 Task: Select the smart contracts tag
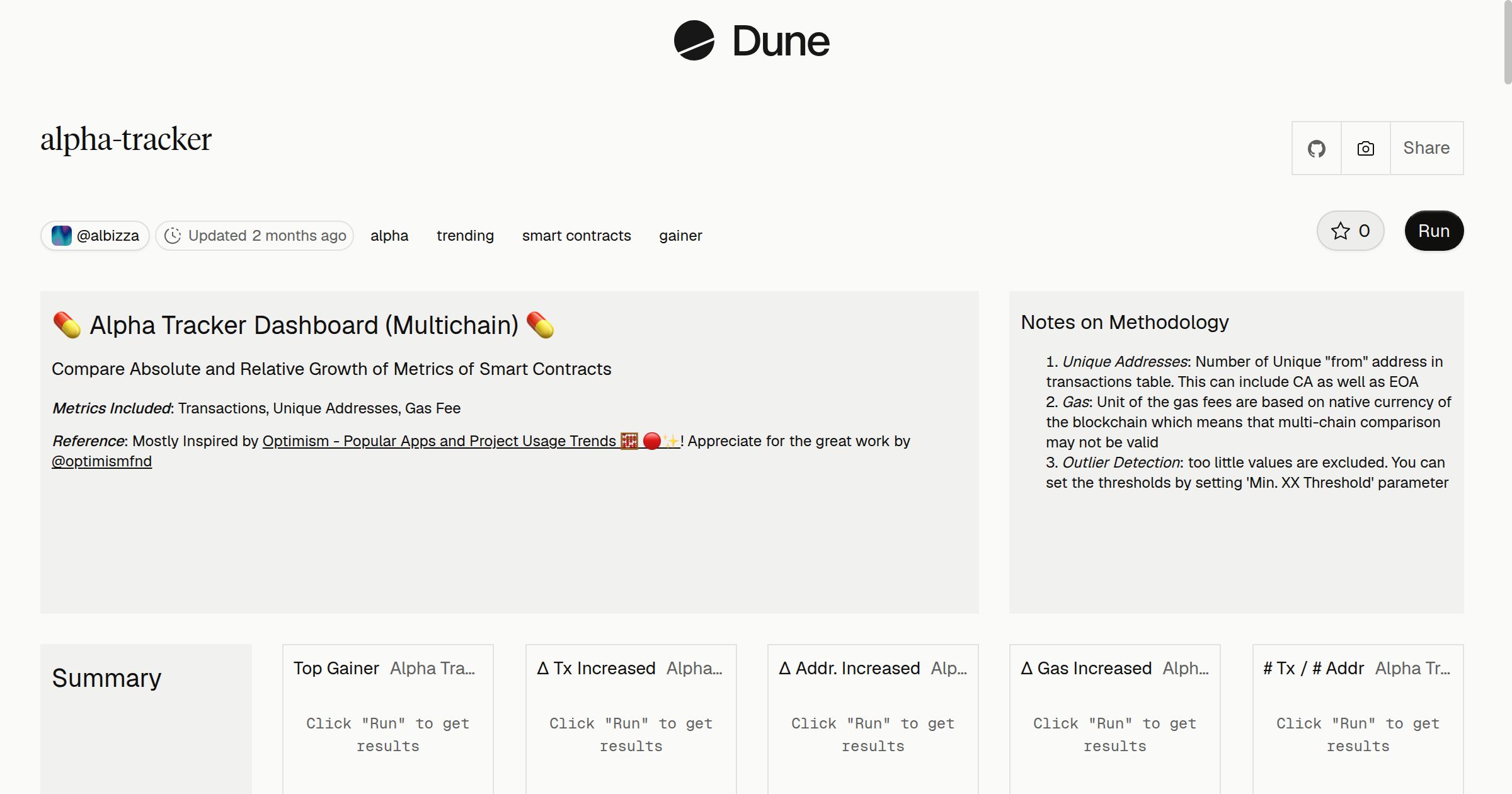(576, 236)
